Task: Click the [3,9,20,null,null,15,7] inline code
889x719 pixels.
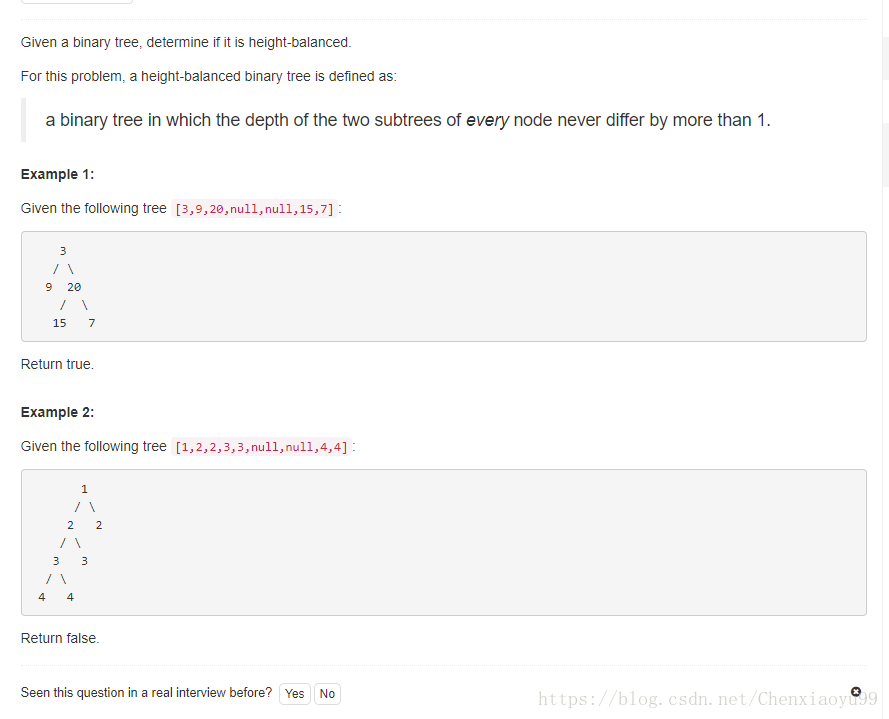Action: (254, 209)
